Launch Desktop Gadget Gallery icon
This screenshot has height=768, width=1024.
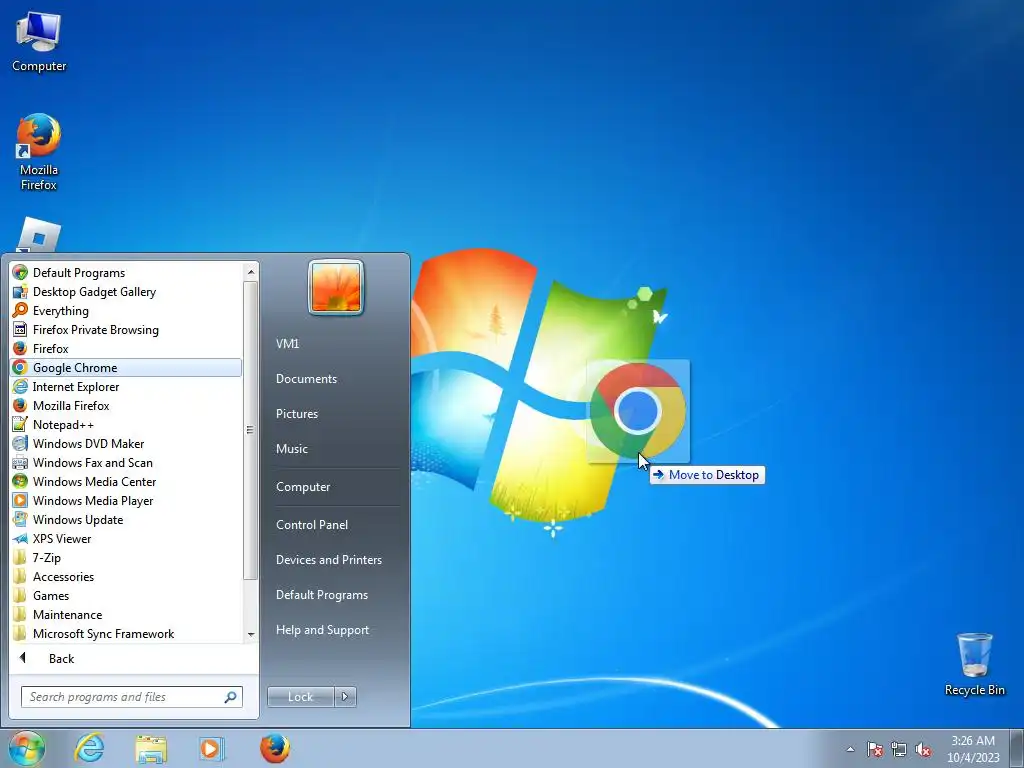coord(20,291)
